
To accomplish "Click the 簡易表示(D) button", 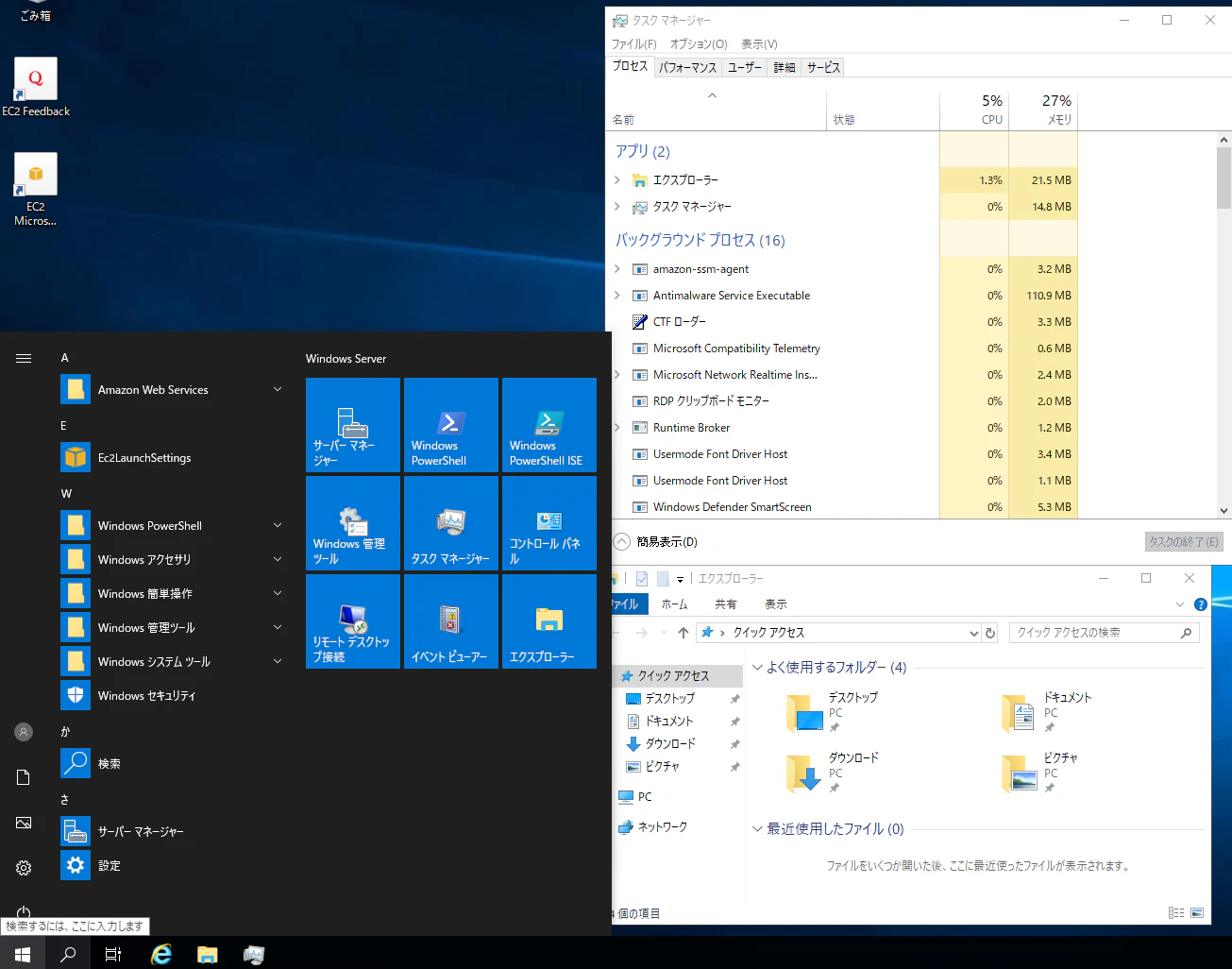I will pyautogui.click(x=656, y=542).
